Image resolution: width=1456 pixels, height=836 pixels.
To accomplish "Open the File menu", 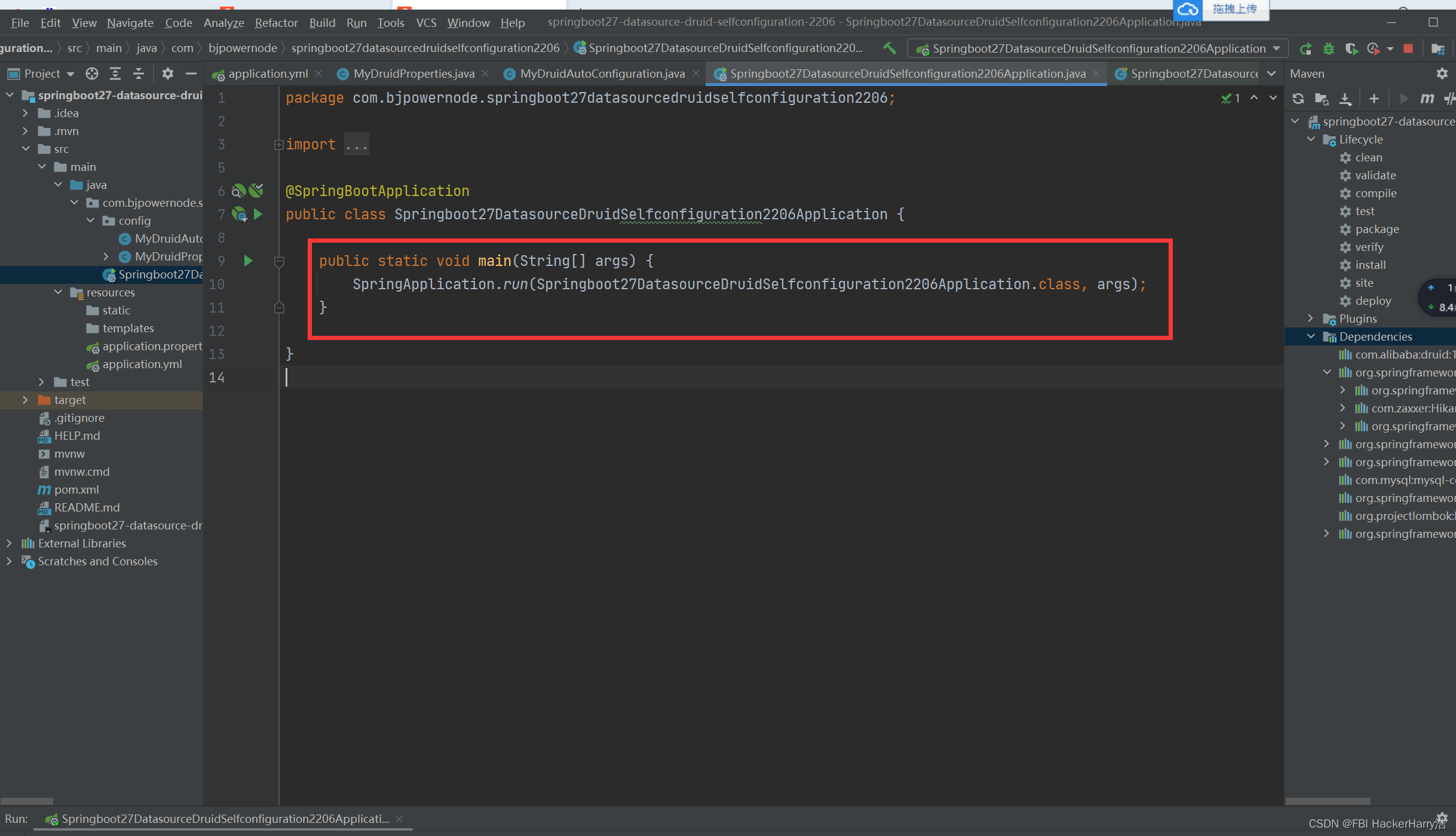I will pos(20,23).
